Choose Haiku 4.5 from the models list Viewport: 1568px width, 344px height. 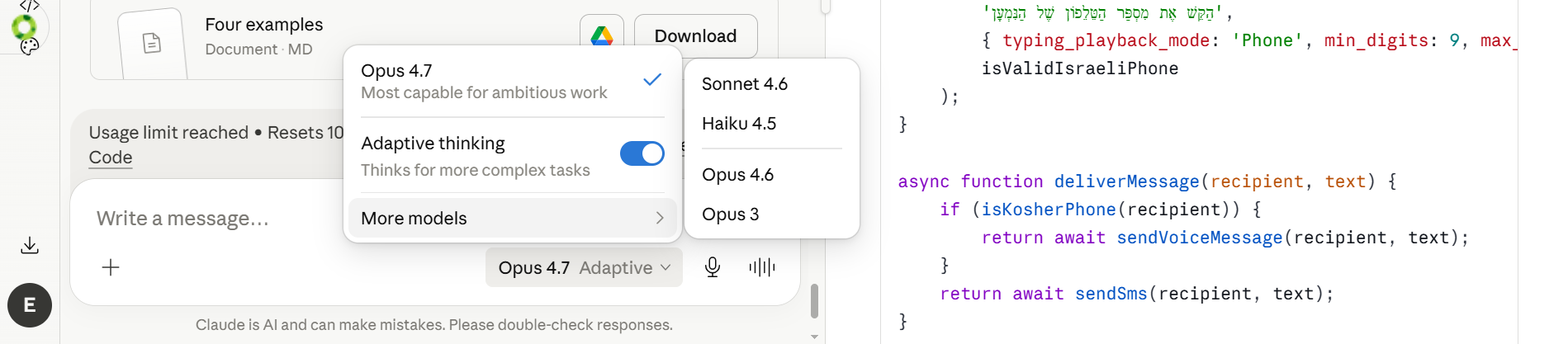pyautogui.click(x=738, y=124)
